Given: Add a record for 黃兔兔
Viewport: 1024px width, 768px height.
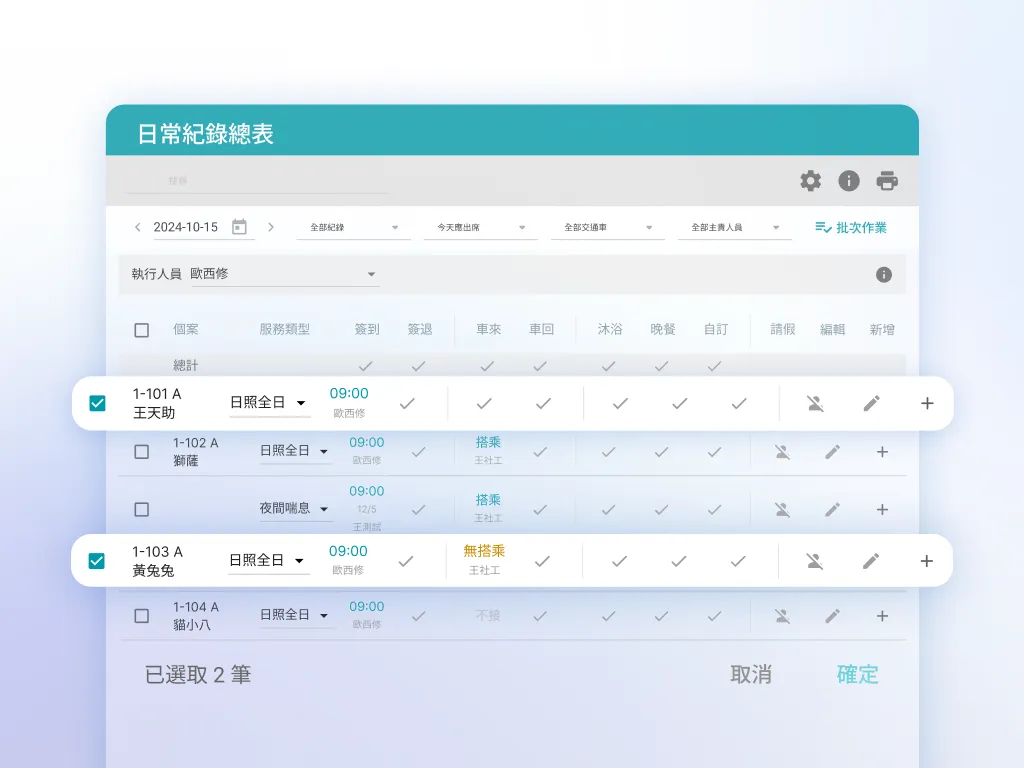Looking at the screenshot, I should click(x=926, y=561).
